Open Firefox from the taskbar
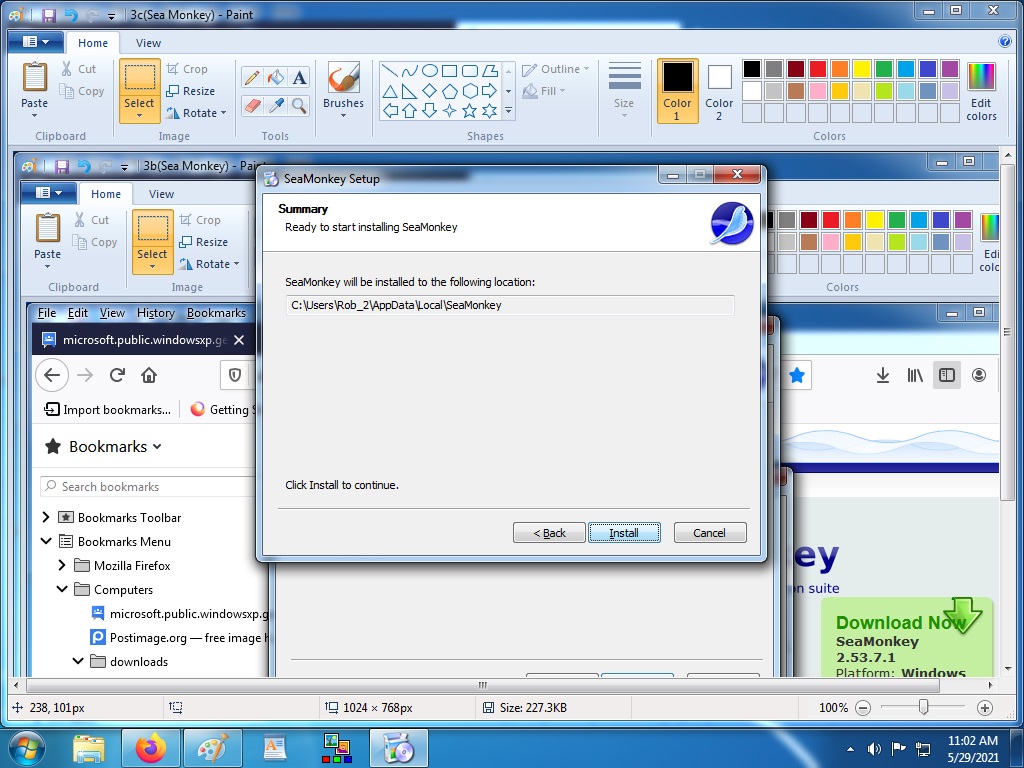The image size is (1024, 768). 151,748
